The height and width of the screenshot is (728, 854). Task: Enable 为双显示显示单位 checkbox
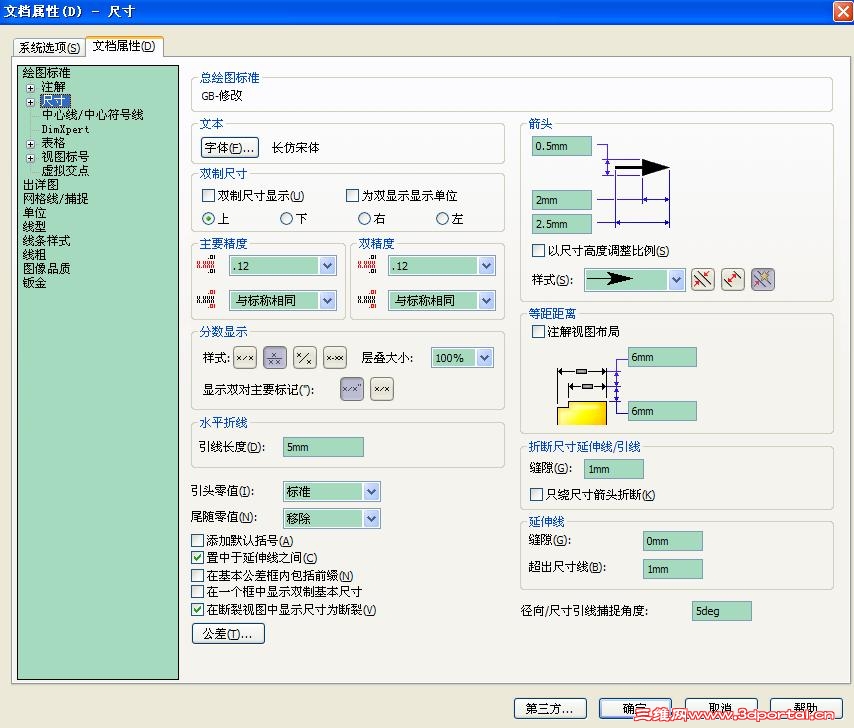(352, 195)
